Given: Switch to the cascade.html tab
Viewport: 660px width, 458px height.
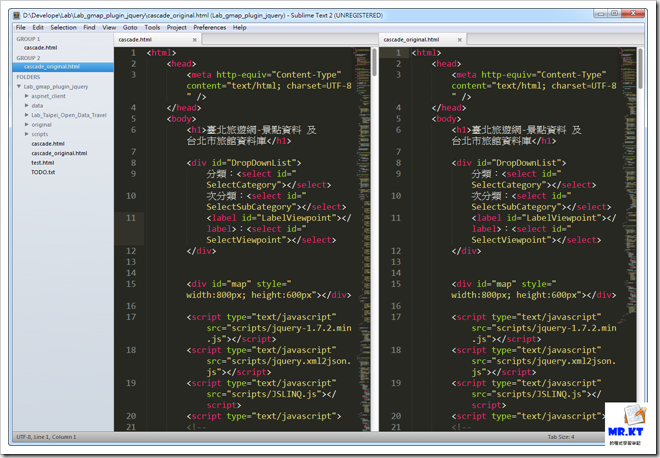Looking at the screenshot, I should pyautogui.click(x=136, y=39).
